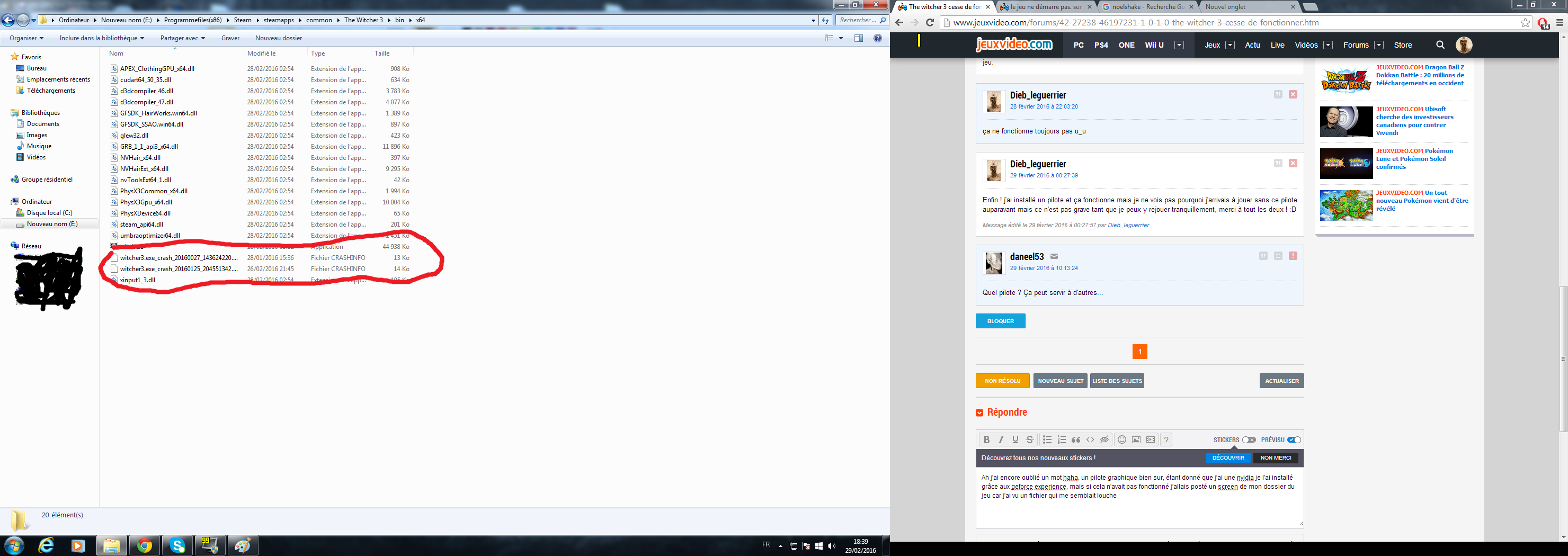Insert a bulleted list in reply
This screenshot has width=1568, height=556.
coord(1047,440)
